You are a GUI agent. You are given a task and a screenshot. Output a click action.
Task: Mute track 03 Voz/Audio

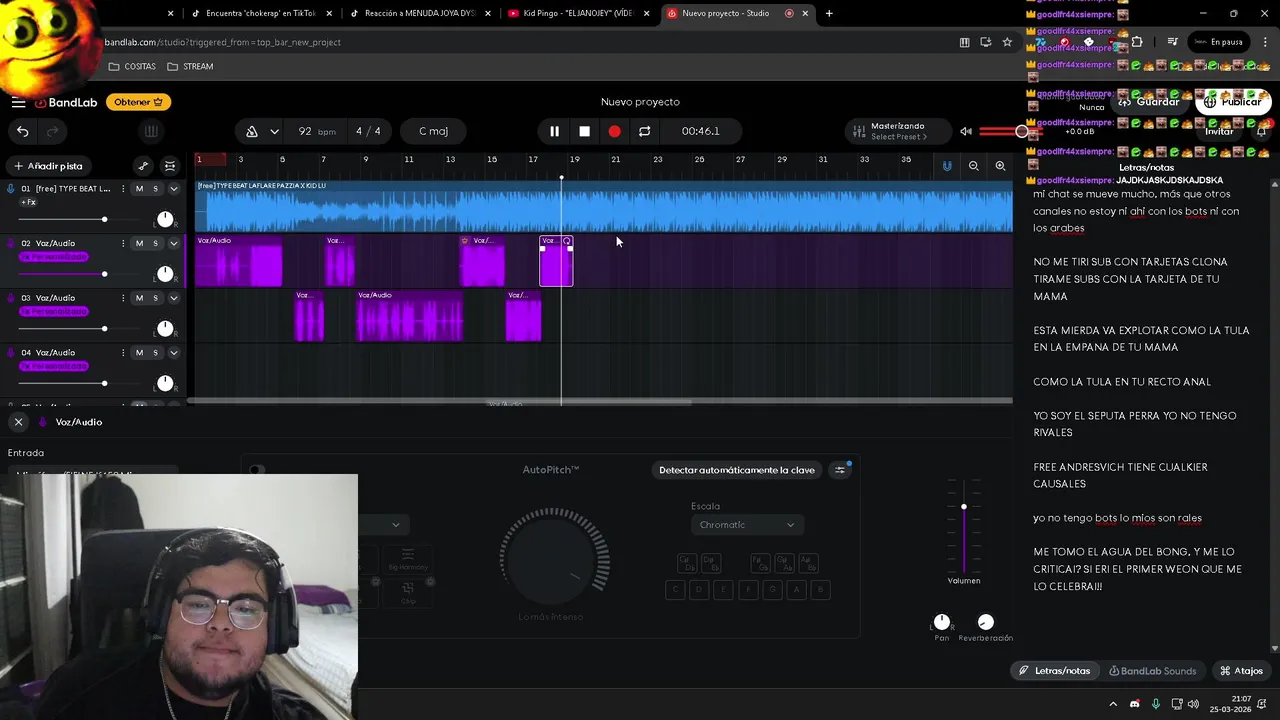click(x=139, y=298)
